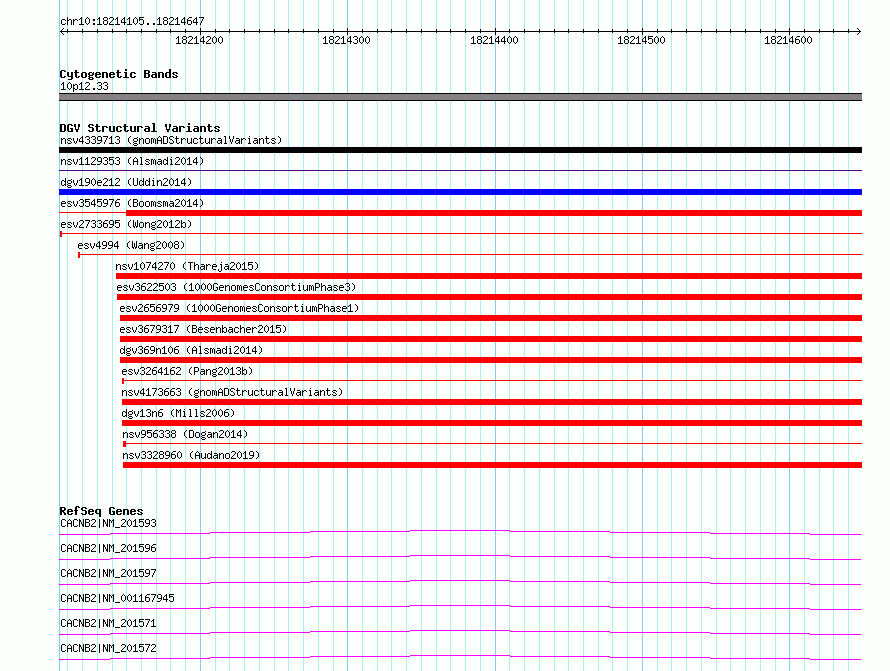Viewport: 890px width, 671px height.
Task: Click the red bar for esv3545976
Action: (x=494, y=213)
